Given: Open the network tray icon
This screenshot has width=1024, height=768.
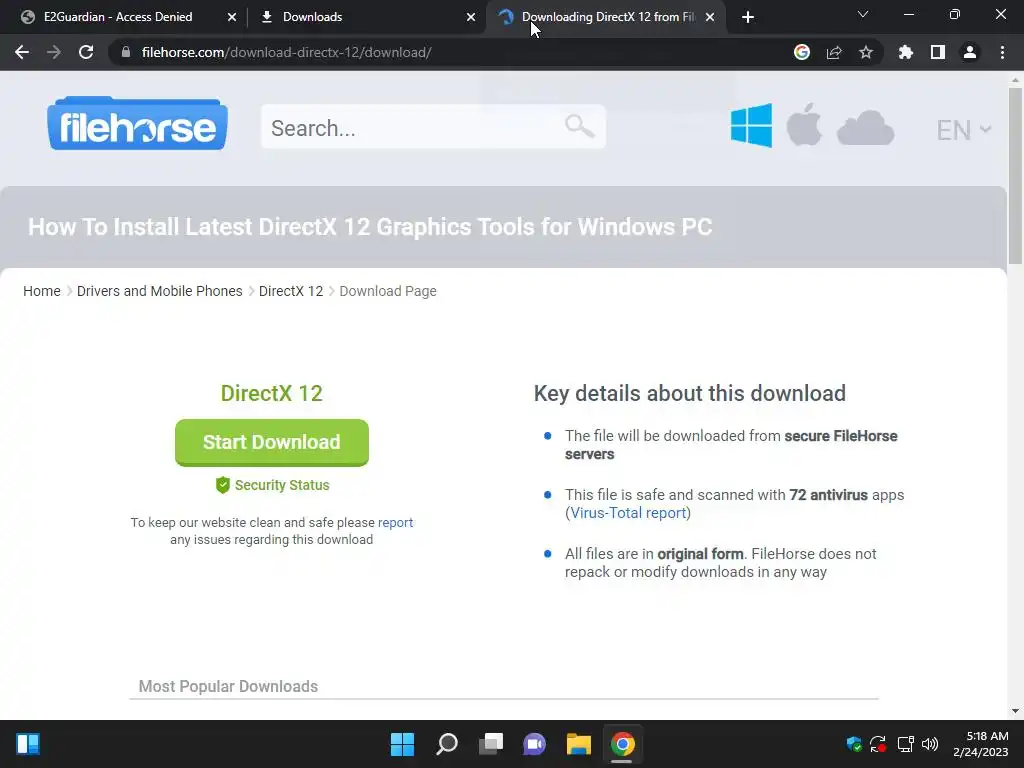Looking at the screenshot, I should click(905, 744).
